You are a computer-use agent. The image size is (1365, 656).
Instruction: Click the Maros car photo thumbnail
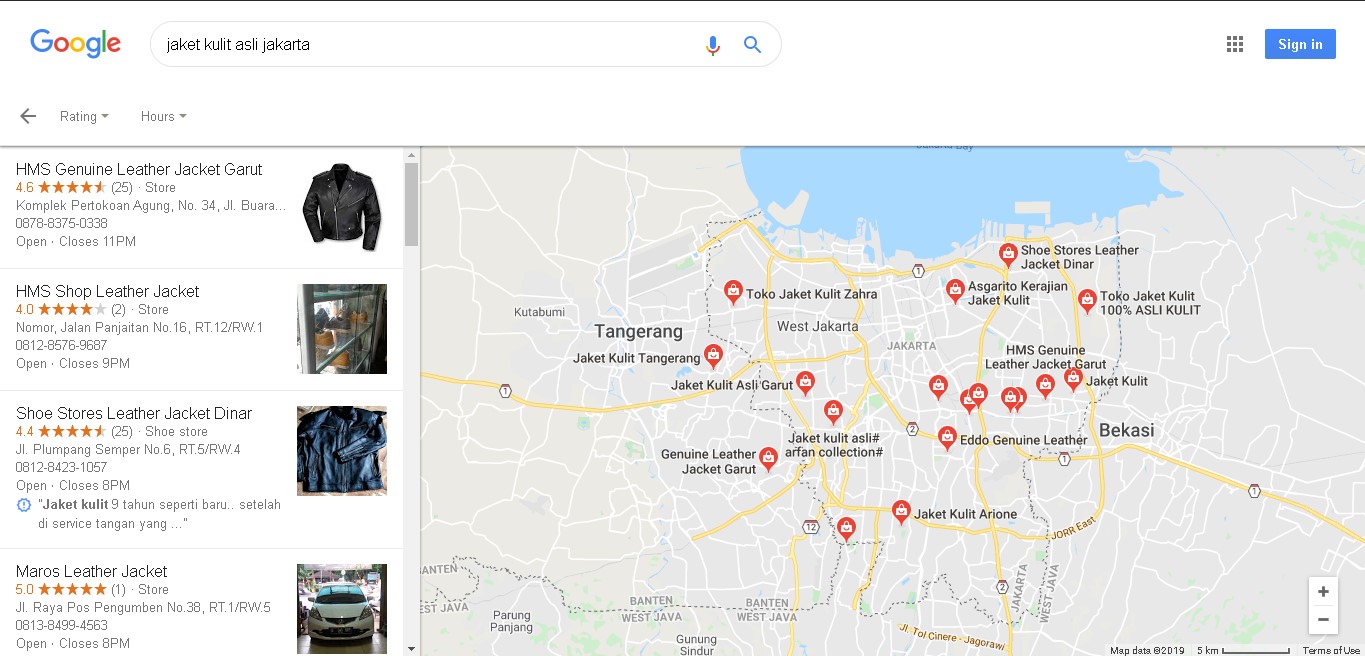click(x=342, y=609)
